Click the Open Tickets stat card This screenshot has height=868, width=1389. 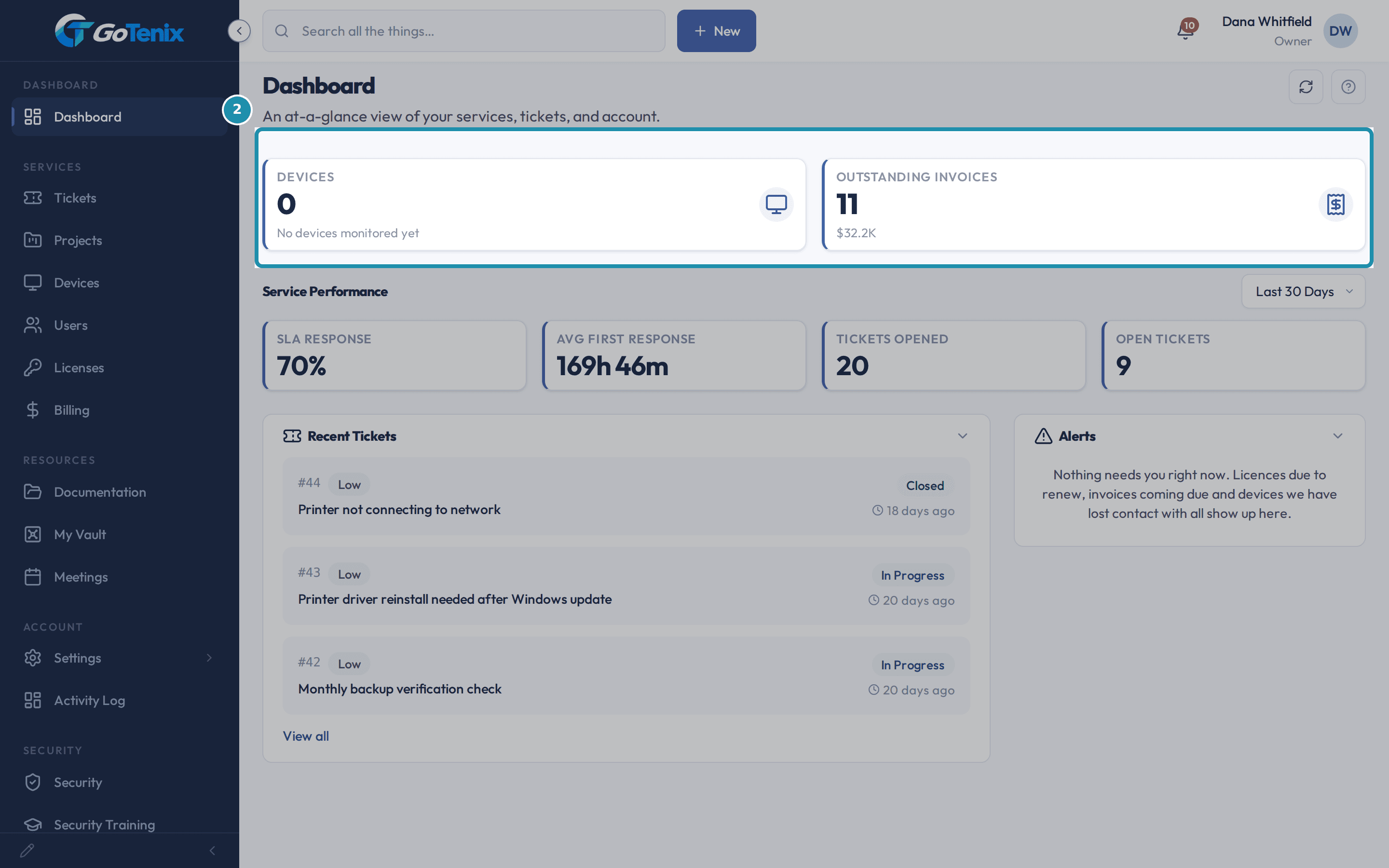[x=1233, y=355]
